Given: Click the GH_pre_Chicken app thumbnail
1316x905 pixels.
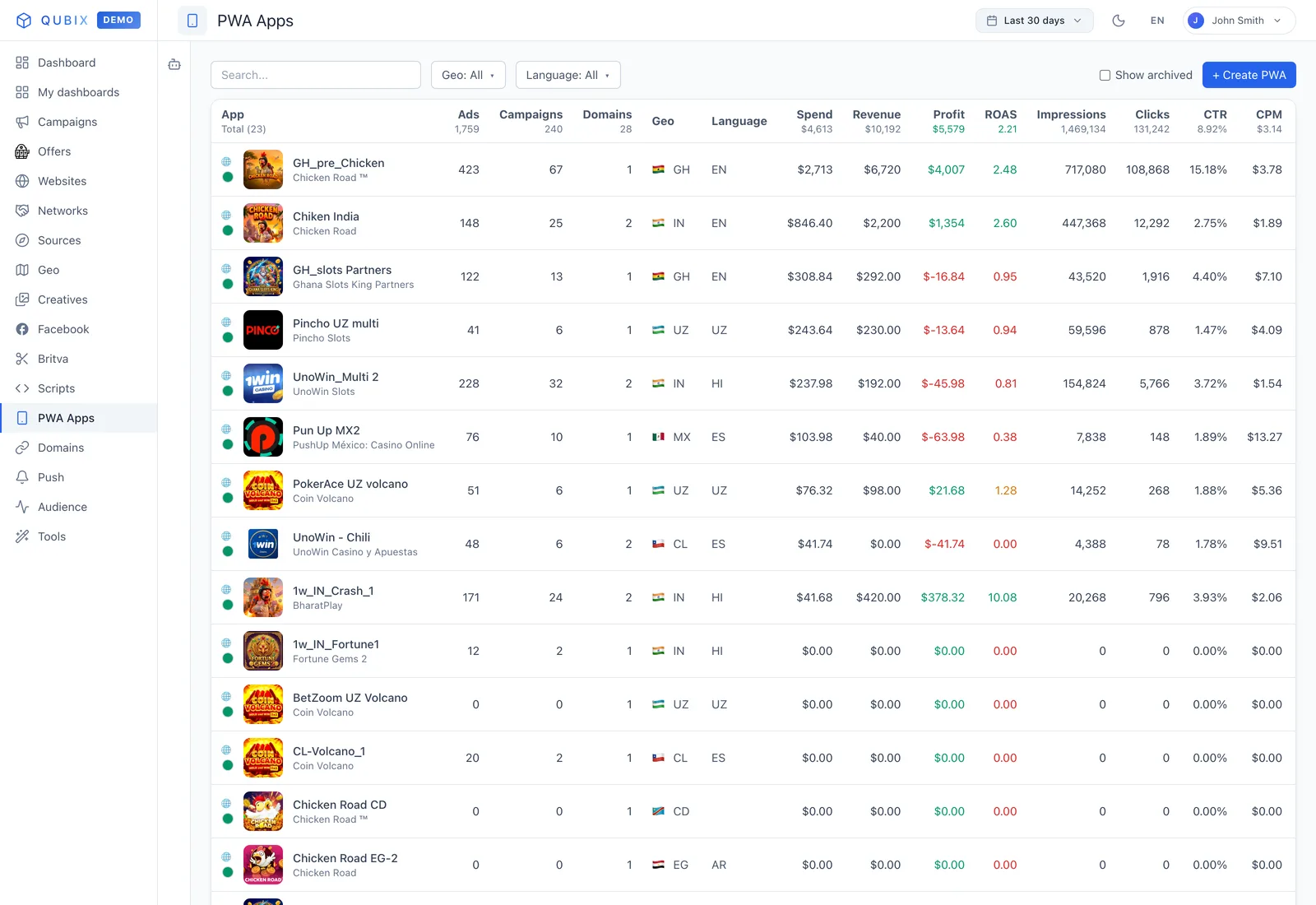Looking at the screenshot, I should [263, 169].
